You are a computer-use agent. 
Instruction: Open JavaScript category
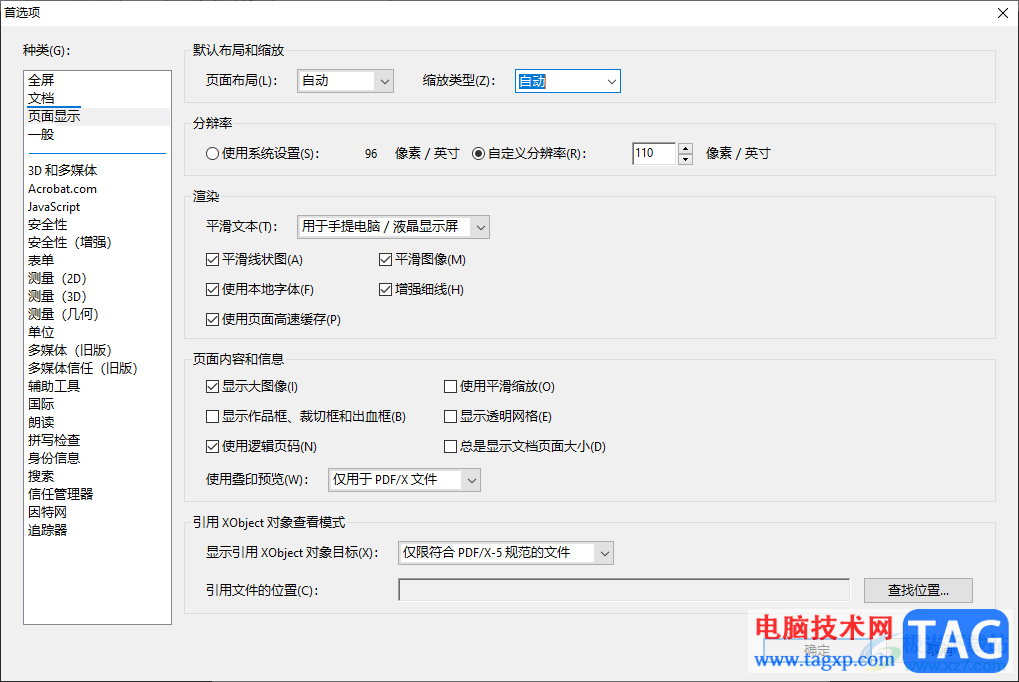(54, 207)
